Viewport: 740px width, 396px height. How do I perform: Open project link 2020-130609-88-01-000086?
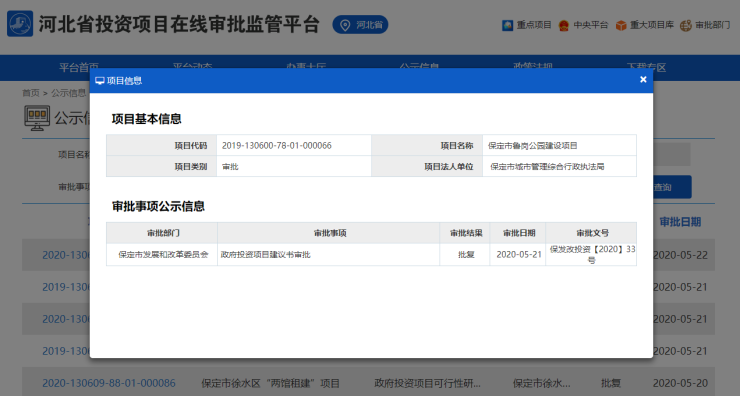pyautogui.click(x=109, y=383)
